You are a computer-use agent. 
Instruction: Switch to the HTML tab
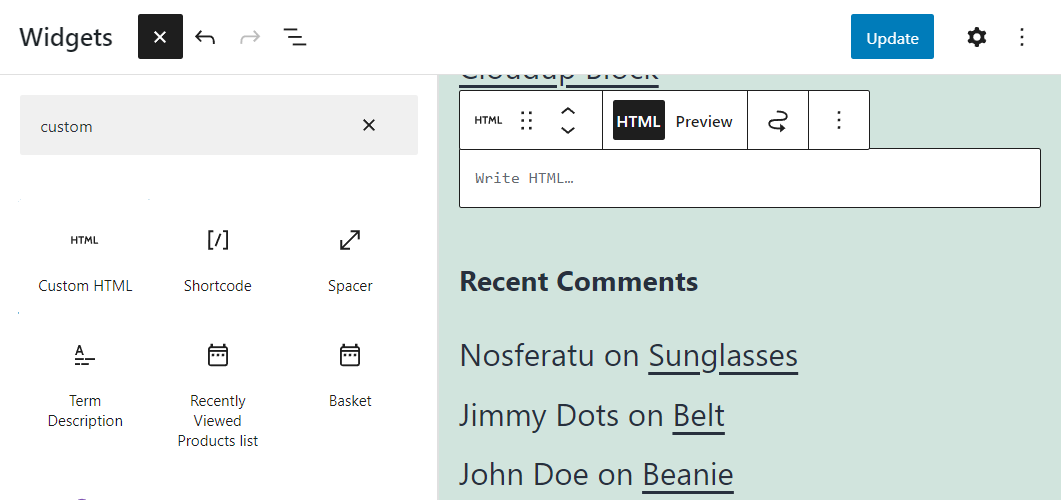[x=638, y=121]
